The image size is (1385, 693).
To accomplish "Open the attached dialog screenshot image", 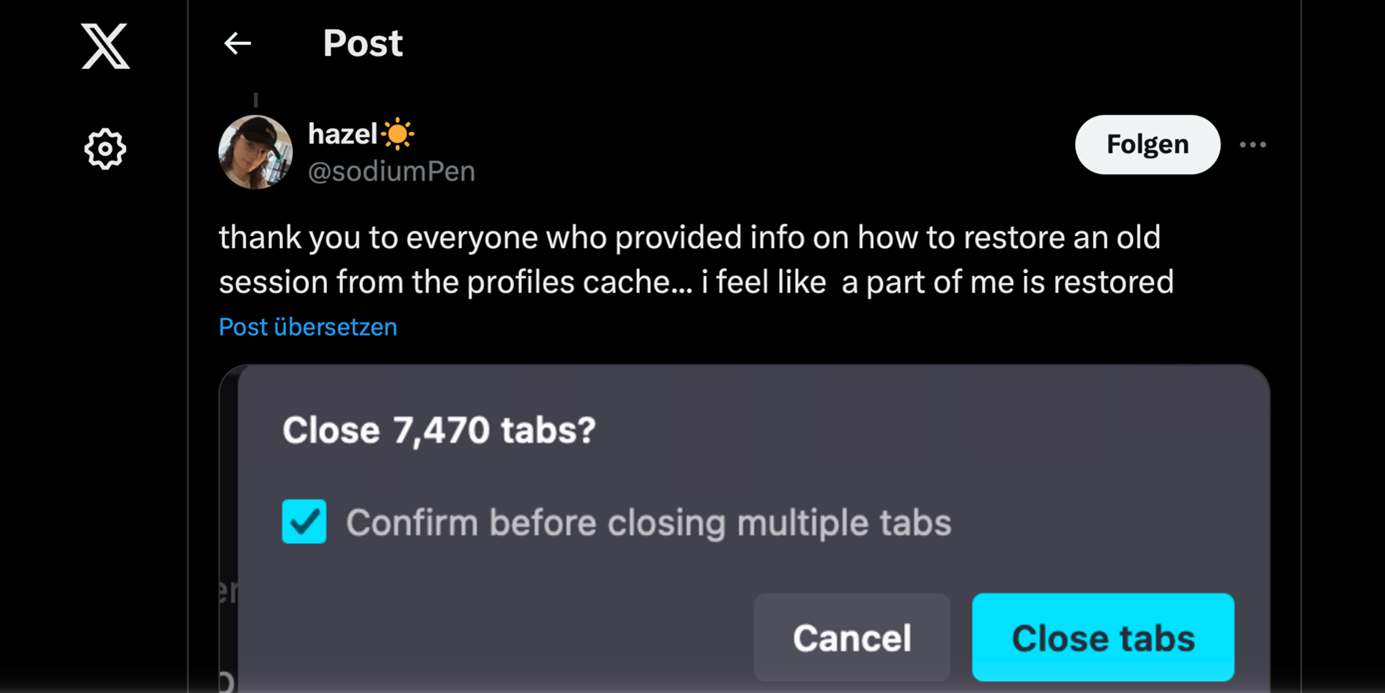I will [x=744, y=529].
